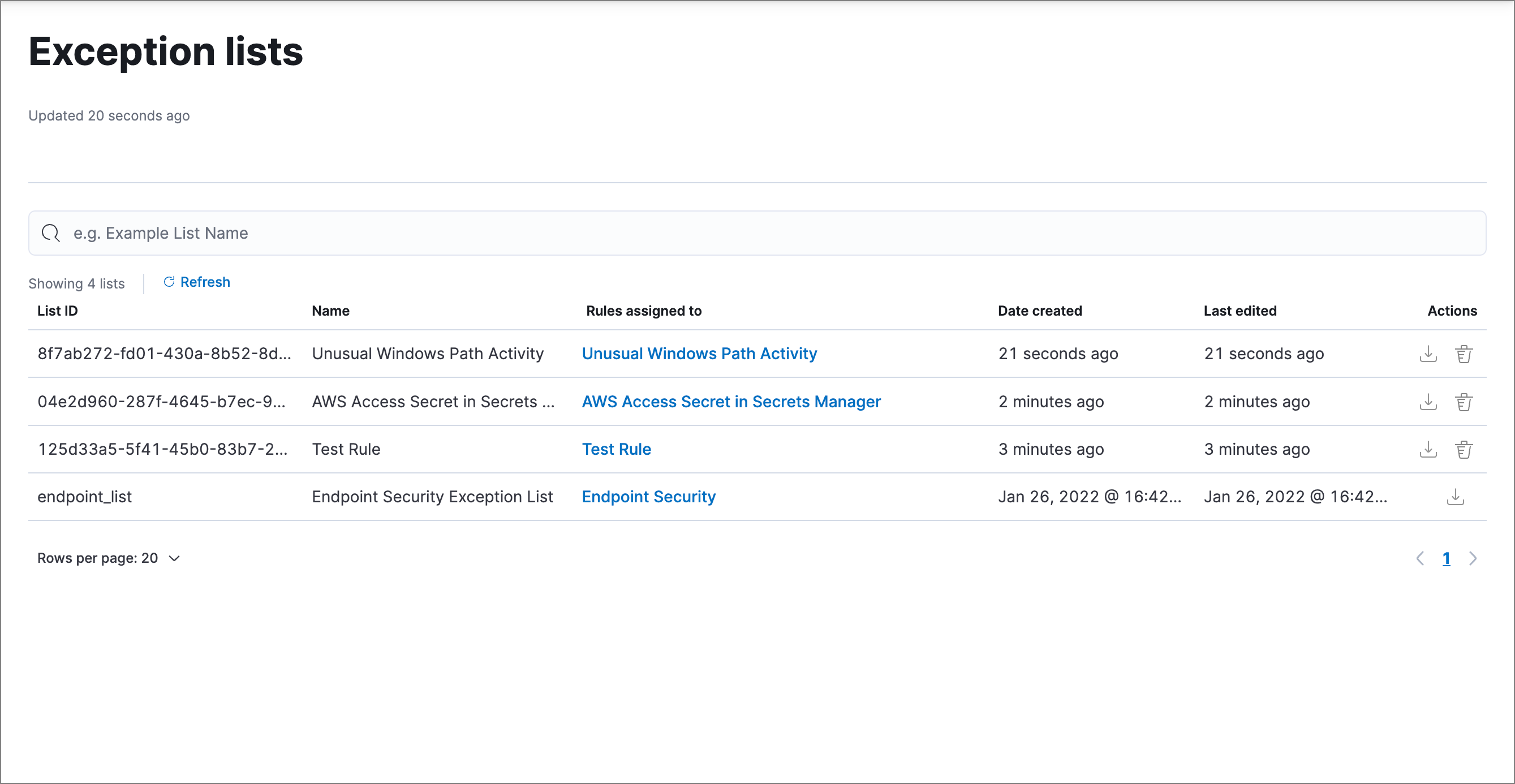Open the Endpoint Security rule
The width and height of the screenshot is (1515, 784).
click(x=649, y=497)
